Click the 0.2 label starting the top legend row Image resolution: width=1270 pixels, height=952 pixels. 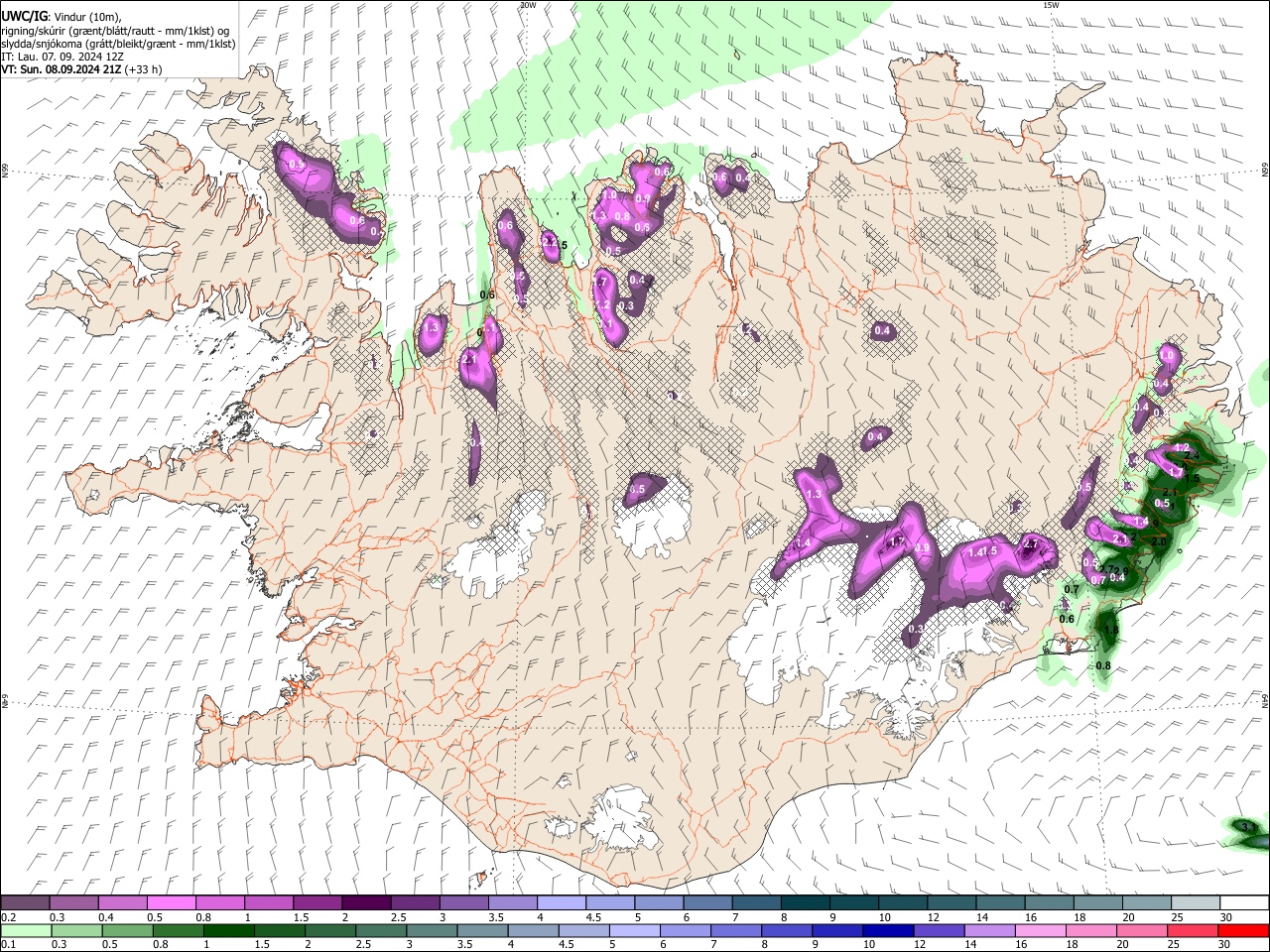coord(9,918)
